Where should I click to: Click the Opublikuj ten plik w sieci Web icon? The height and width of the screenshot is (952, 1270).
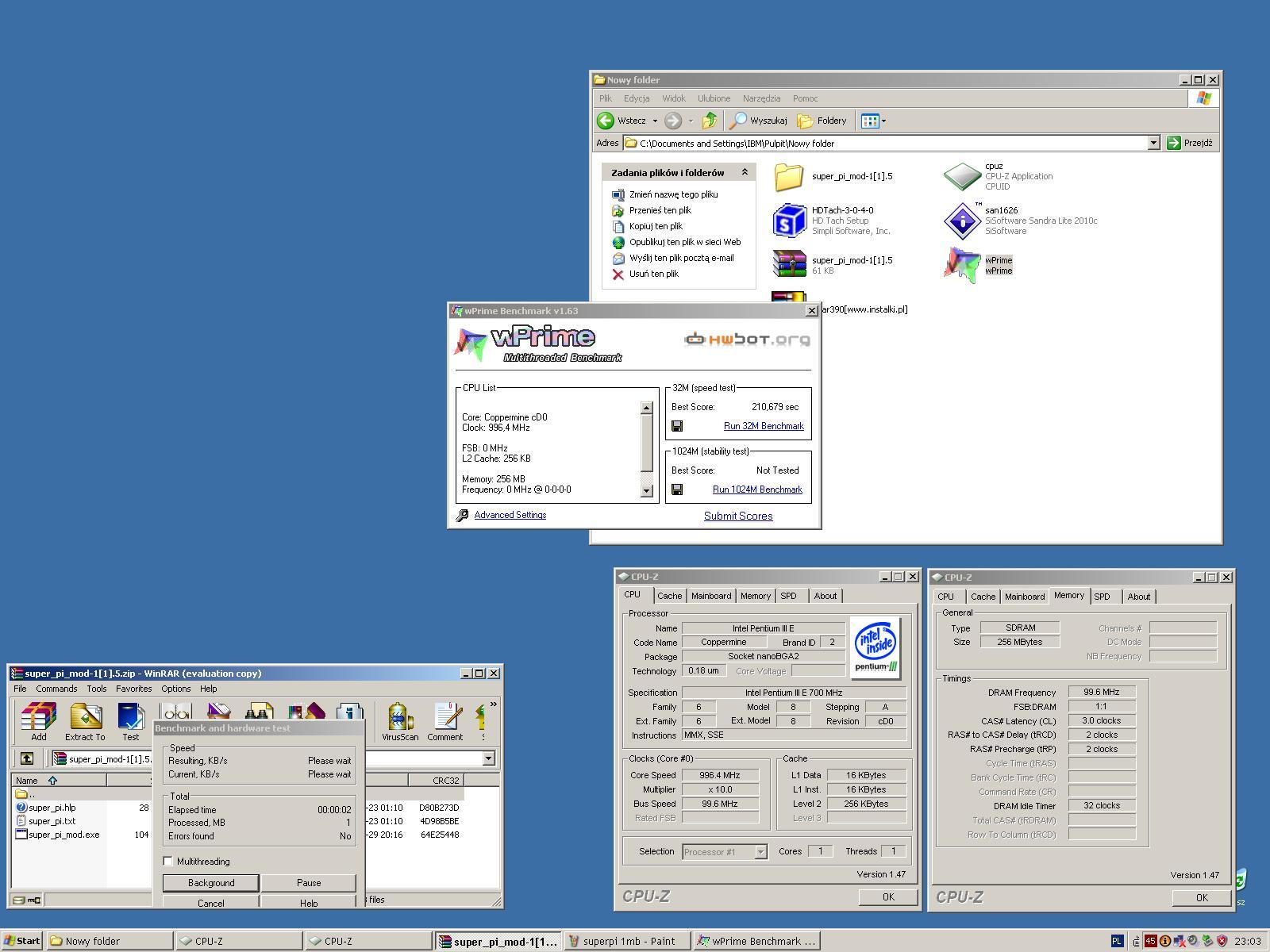(x=618, y=242)
